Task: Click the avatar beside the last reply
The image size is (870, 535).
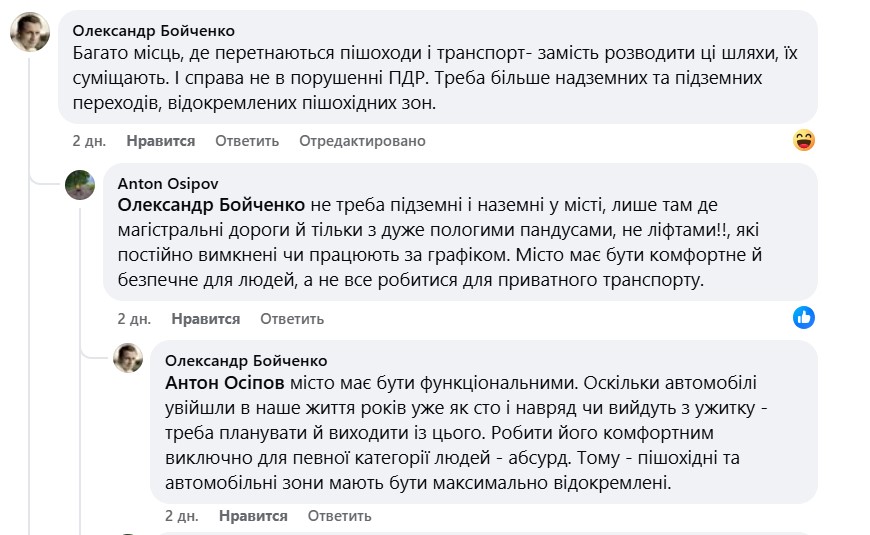Action: 128,359
